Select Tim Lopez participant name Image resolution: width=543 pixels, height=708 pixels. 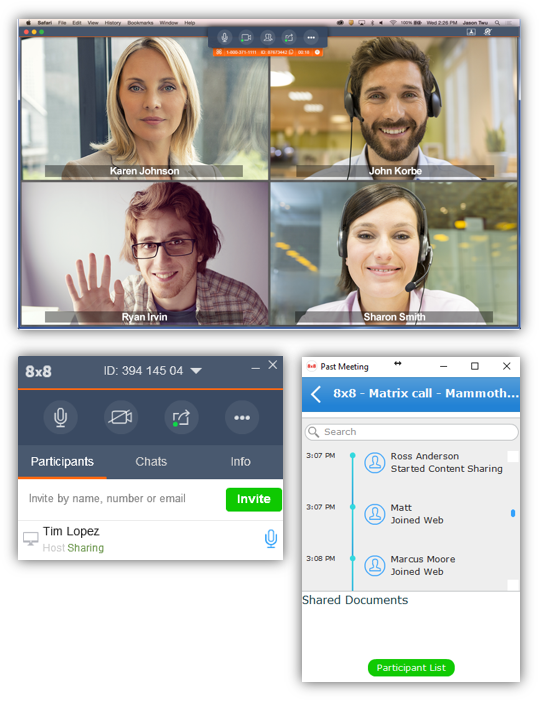(x=71, y=532)
